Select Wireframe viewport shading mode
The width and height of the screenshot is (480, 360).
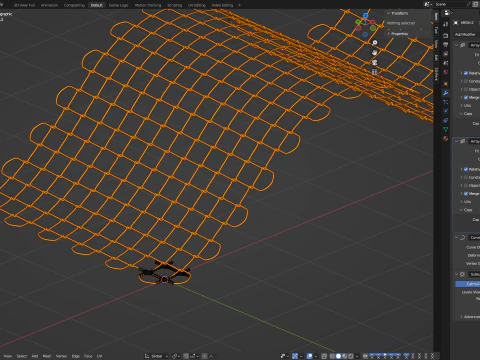pyautogui.click(x=332, y=356)
